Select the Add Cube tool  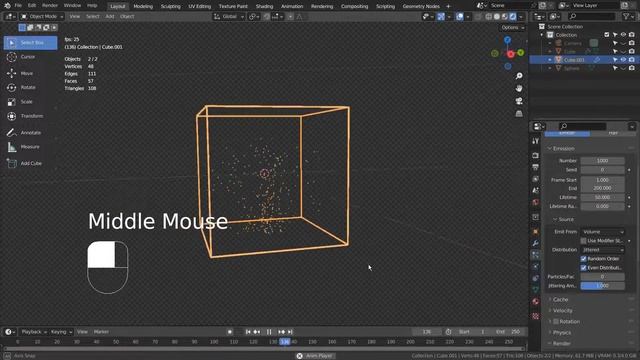(30, 163)
